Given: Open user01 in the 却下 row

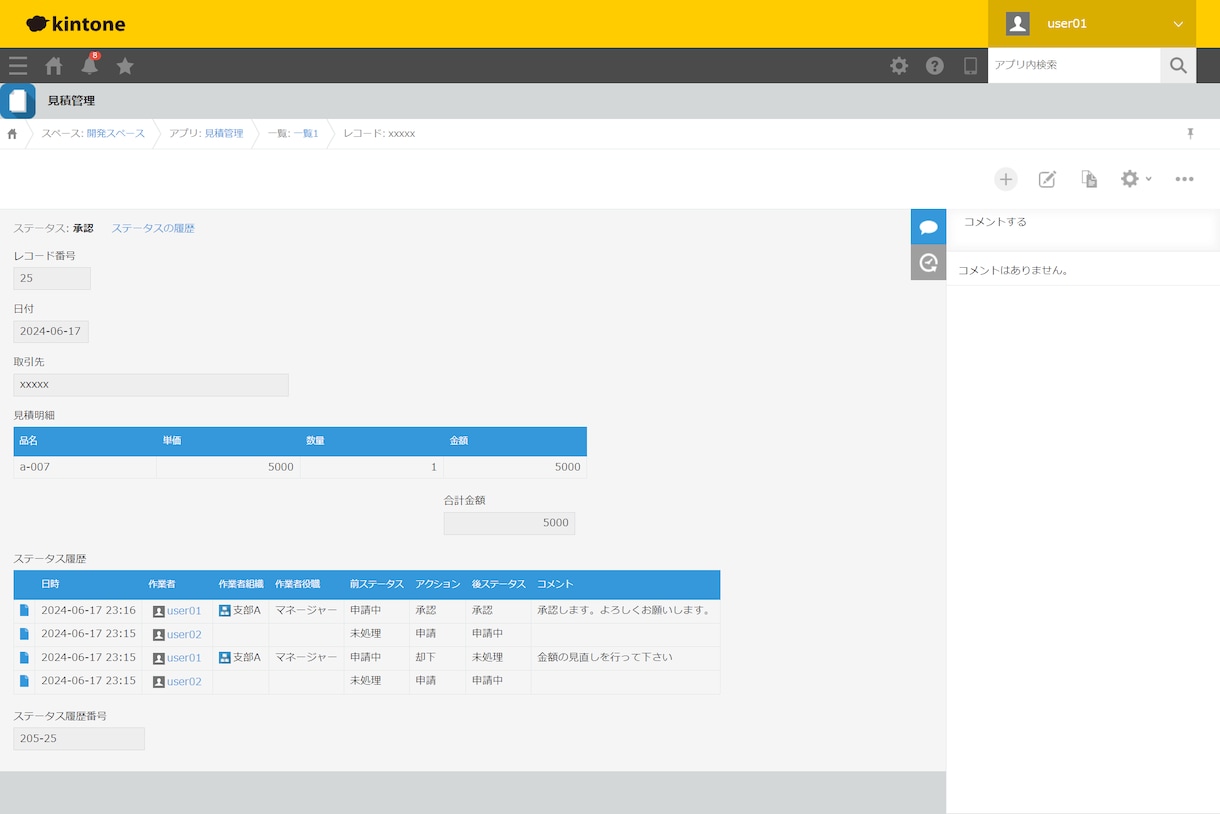Looking at the screenshot, I should coord(184,658).
